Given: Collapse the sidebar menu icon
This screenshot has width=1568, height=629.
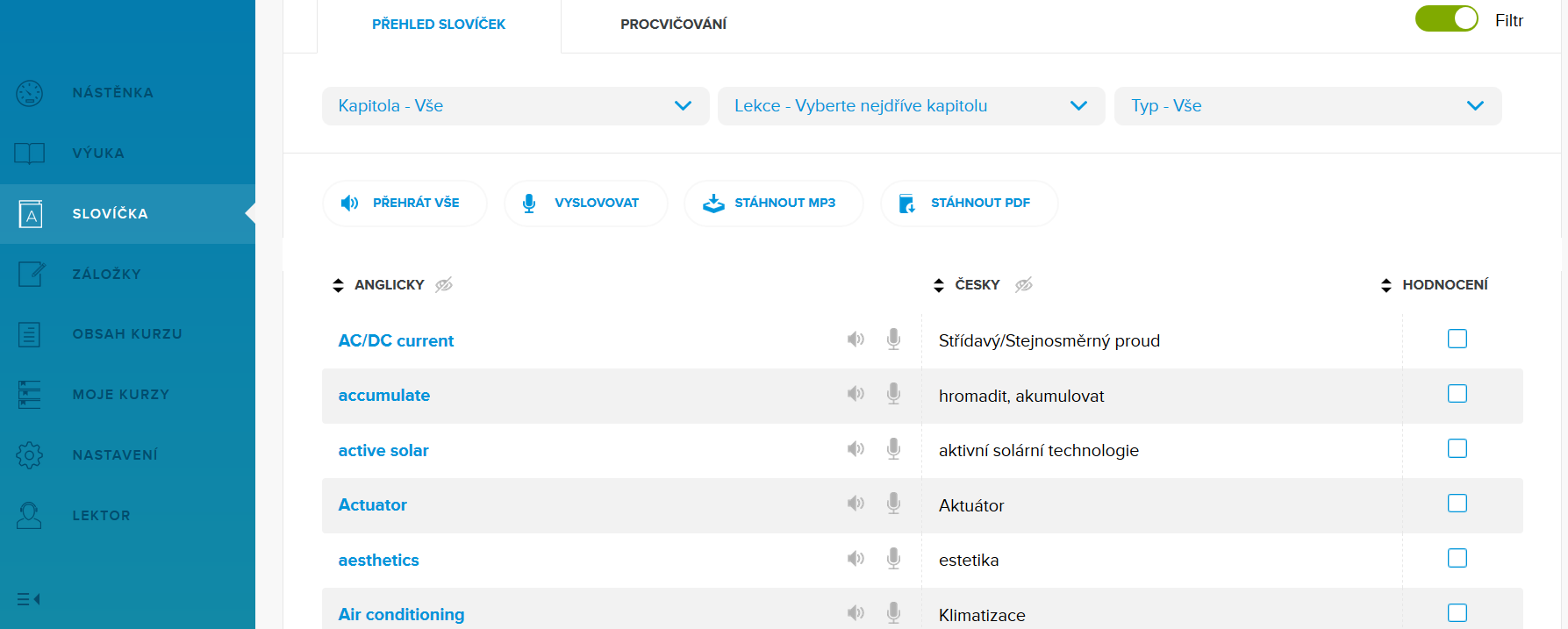Looking at the screenshot, I should tap(29, 599).
